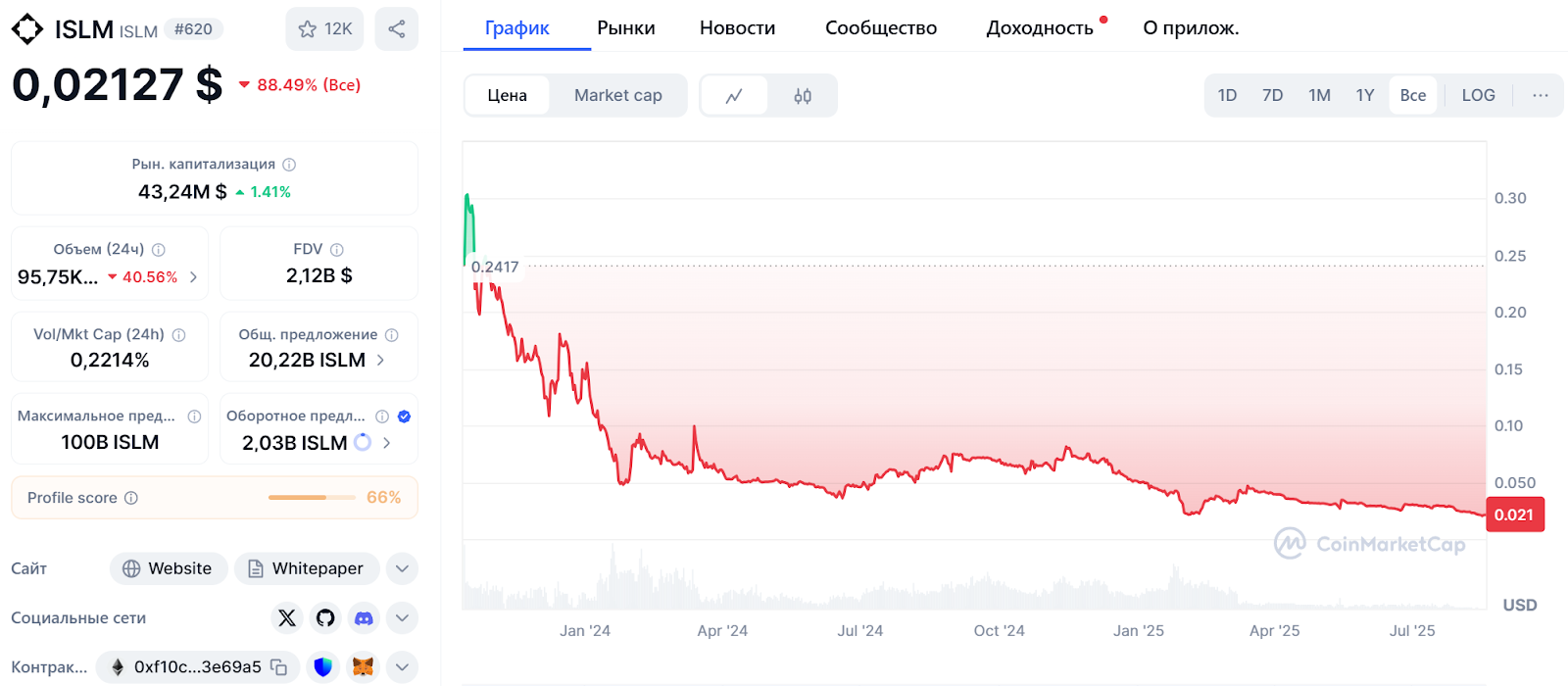The height and width of the screenshot is (686, 1568).
Task: Expand total supply 20,22B ISLM chevron
Action: point(380,361)
